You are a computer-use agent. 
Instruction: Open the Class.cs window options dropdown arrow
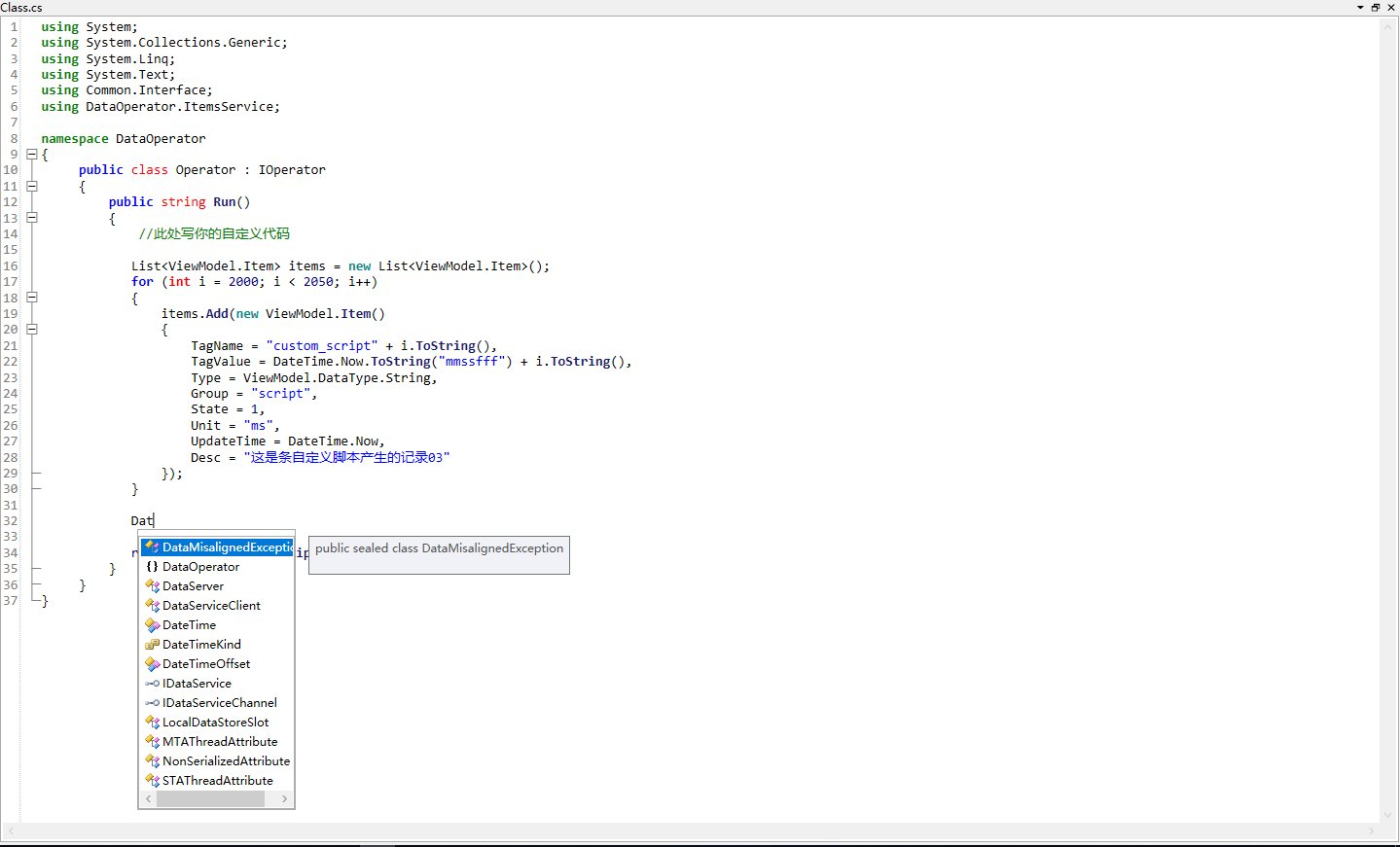(1360, 7)
